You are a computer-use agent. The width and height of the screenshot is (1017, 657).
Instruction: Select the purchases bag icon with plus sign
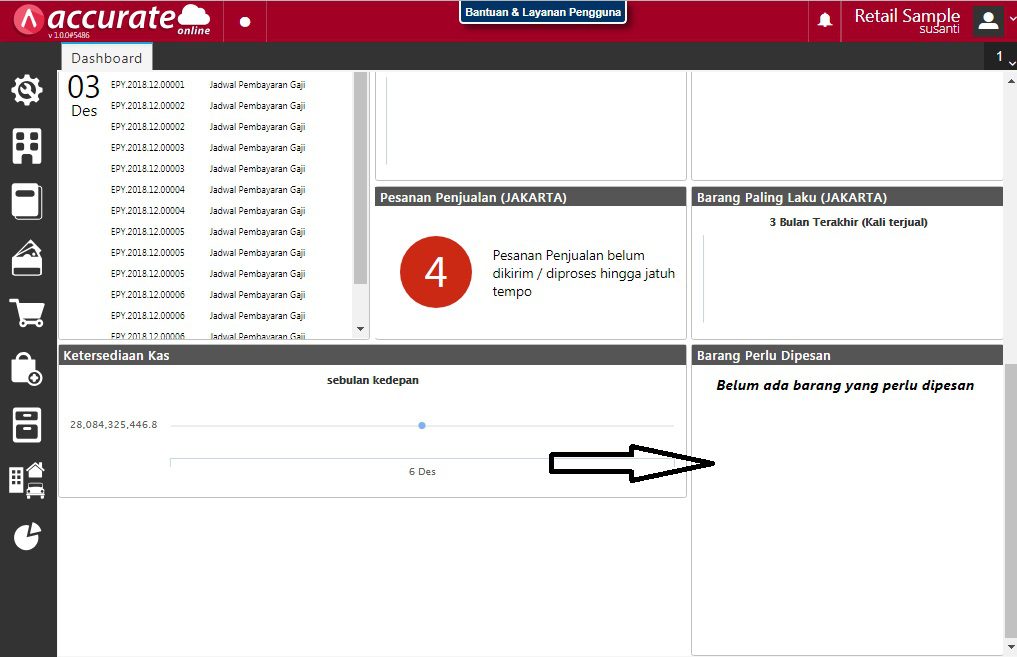[x=26, y=370]
